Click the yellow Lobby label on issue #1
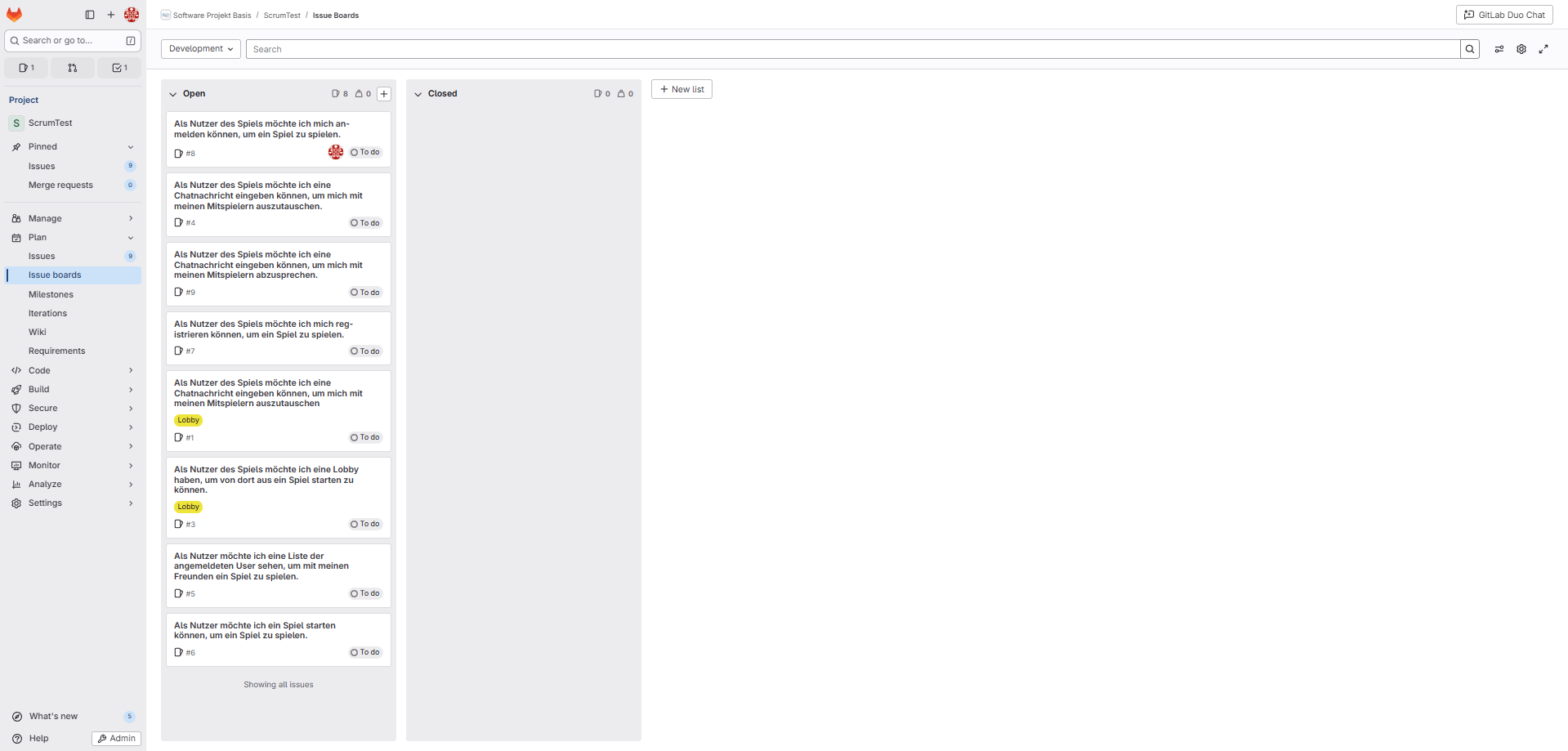 189,420
